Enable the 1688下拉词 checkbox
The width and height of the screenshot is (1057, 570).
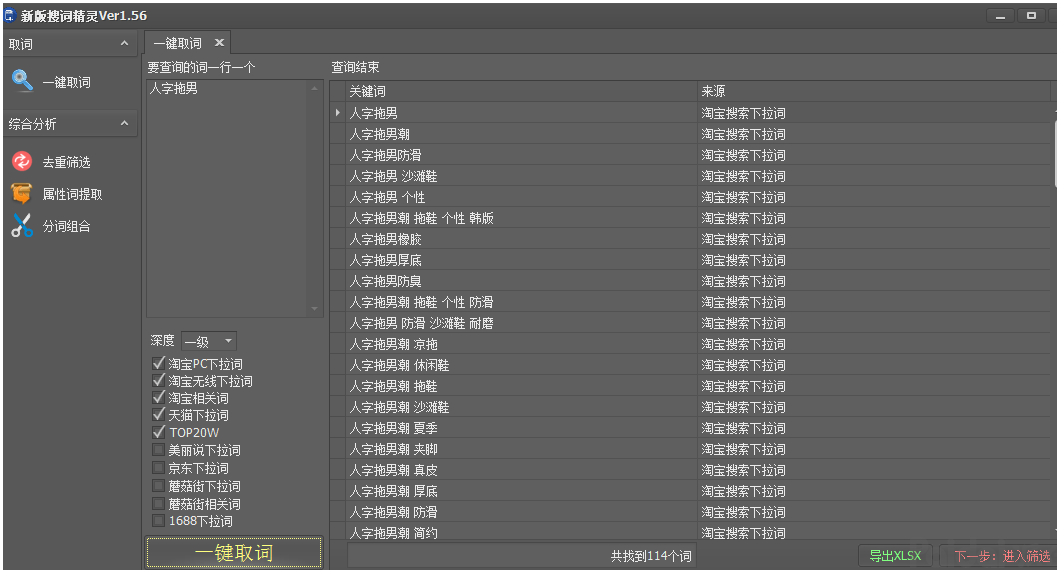tap(158, 520)
